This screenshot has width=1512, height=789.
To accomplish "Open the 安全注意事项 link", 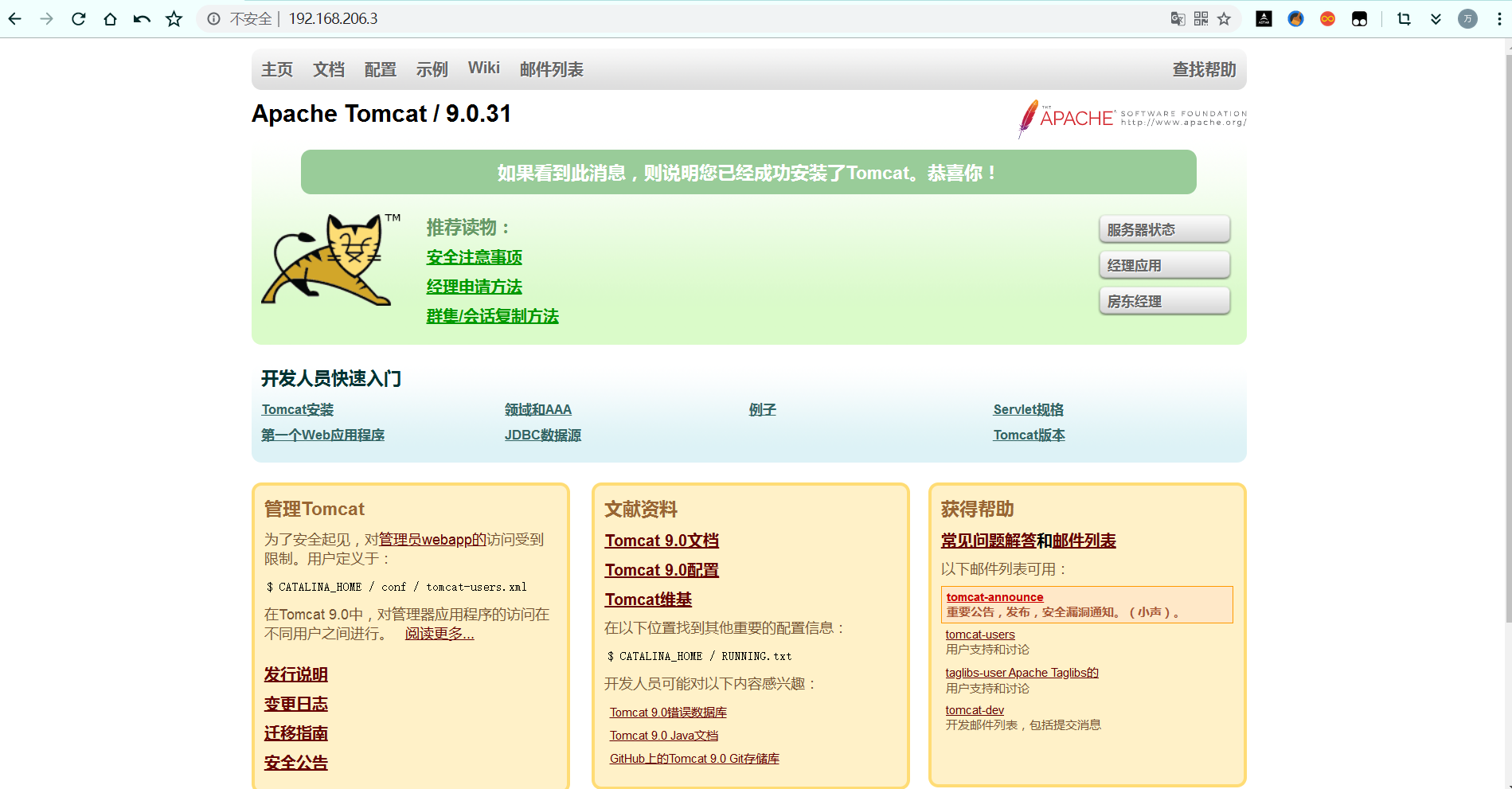I will pos(475,257).
